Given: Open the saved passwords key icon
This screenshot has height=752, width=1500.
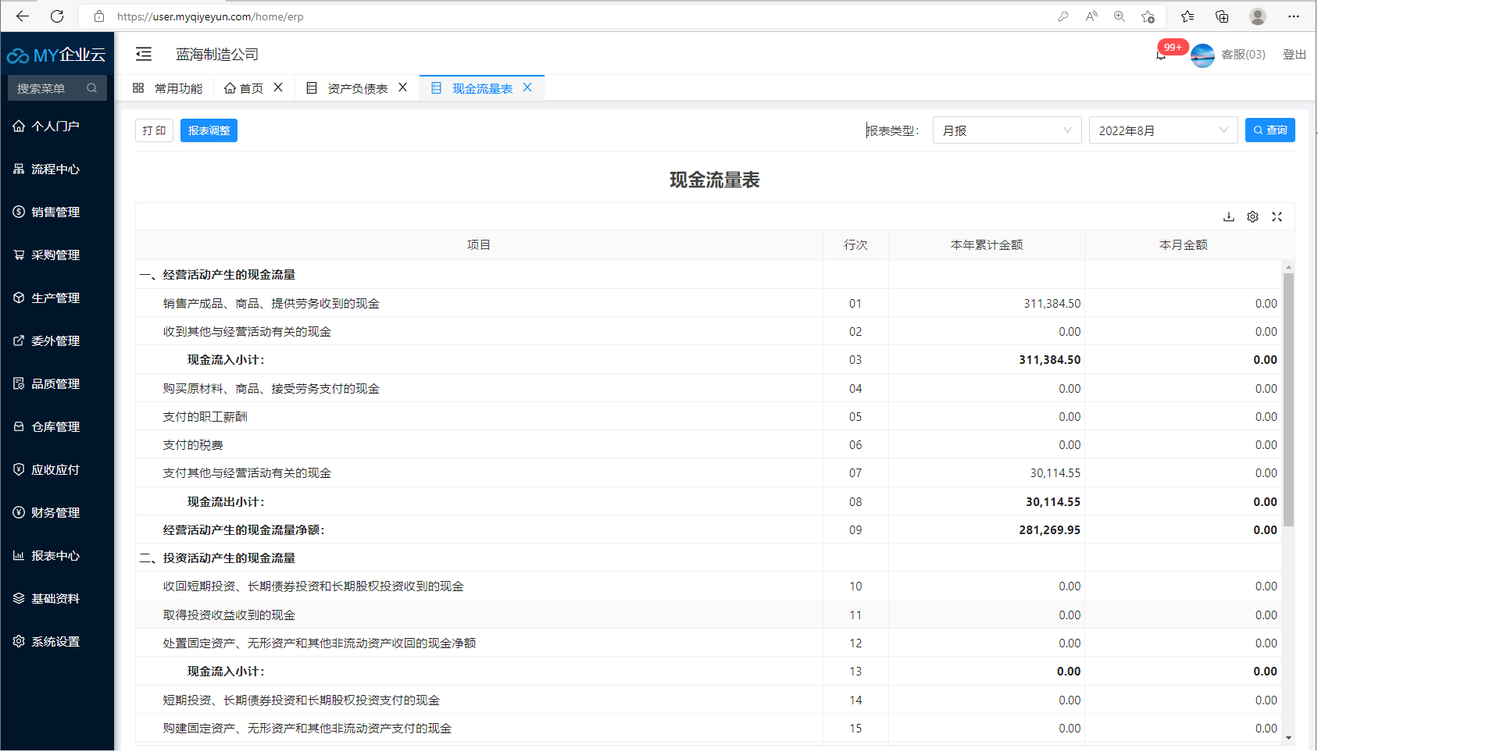Looking at the screenshot, I should (1063, 16).
